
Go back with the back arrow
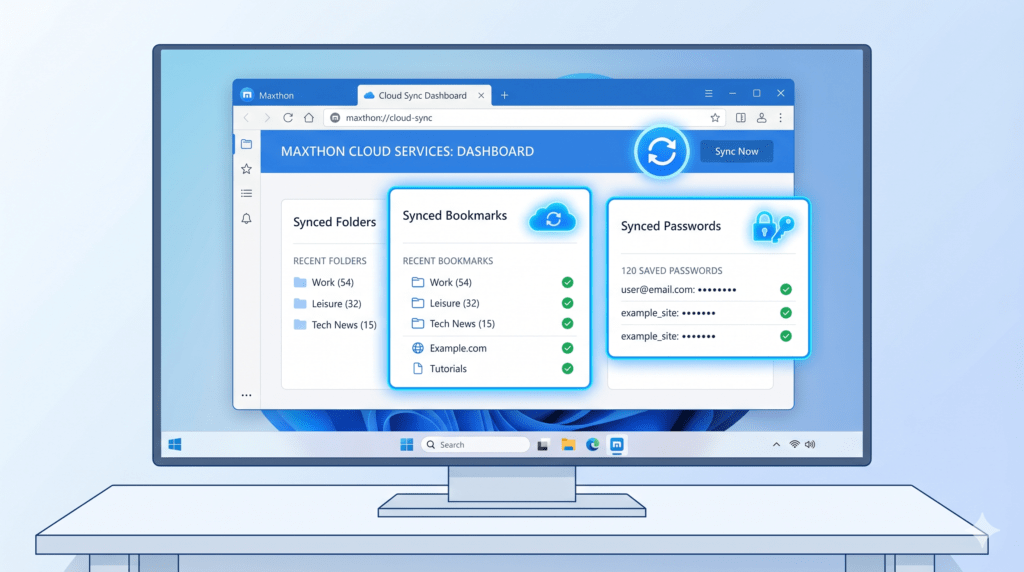(247, 118)
